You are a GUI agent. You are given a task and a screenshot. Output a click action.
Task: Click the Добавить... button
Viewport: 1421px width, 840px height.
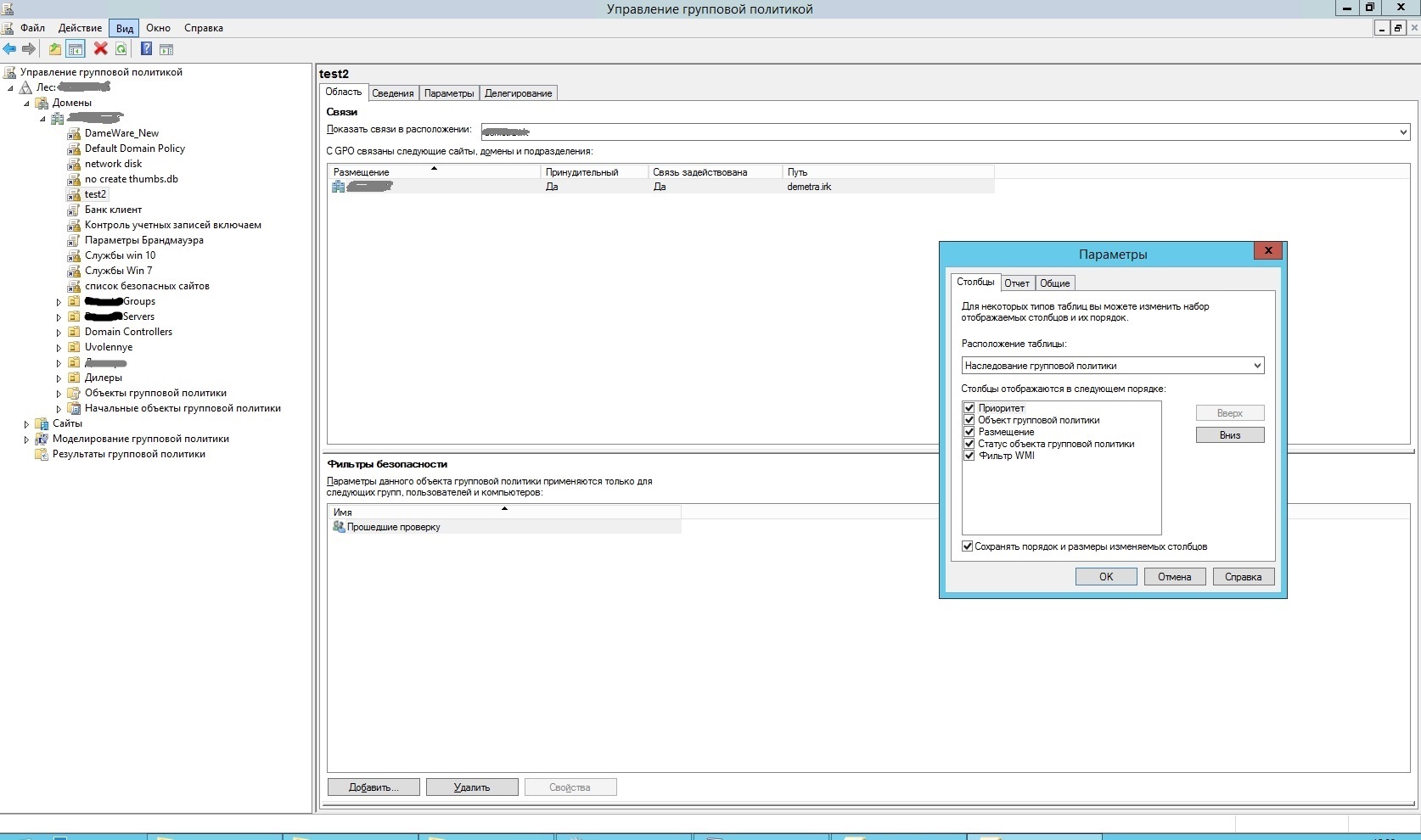(x=374, y=787)
